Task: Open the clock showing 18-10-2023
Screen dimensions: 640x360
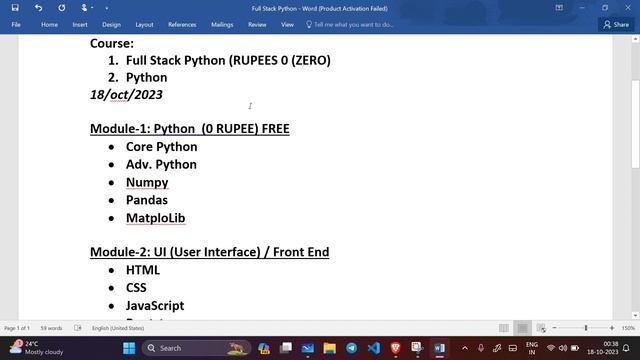Action: click(603, 348)
